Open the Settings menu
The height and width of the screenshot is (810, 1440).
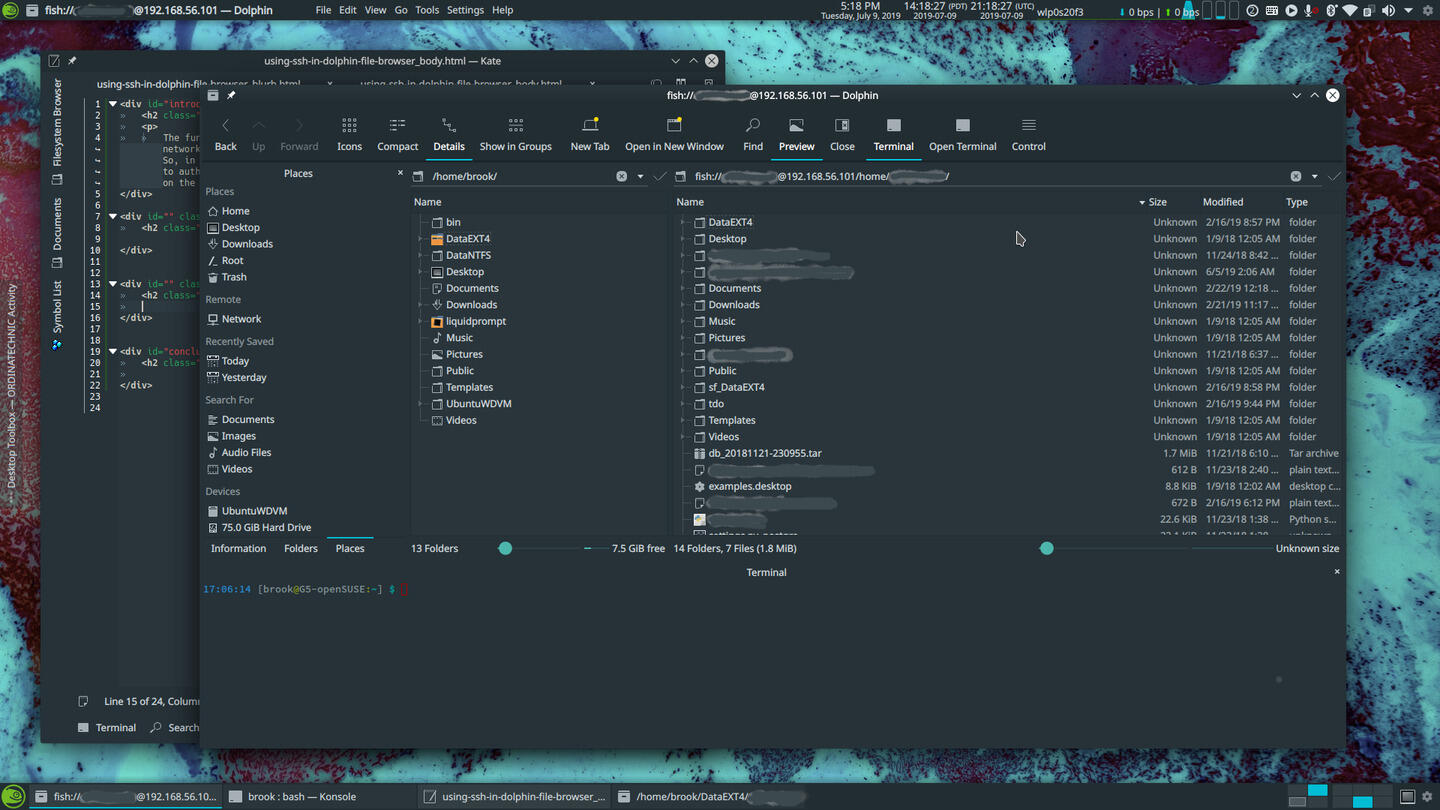[465, 10]
